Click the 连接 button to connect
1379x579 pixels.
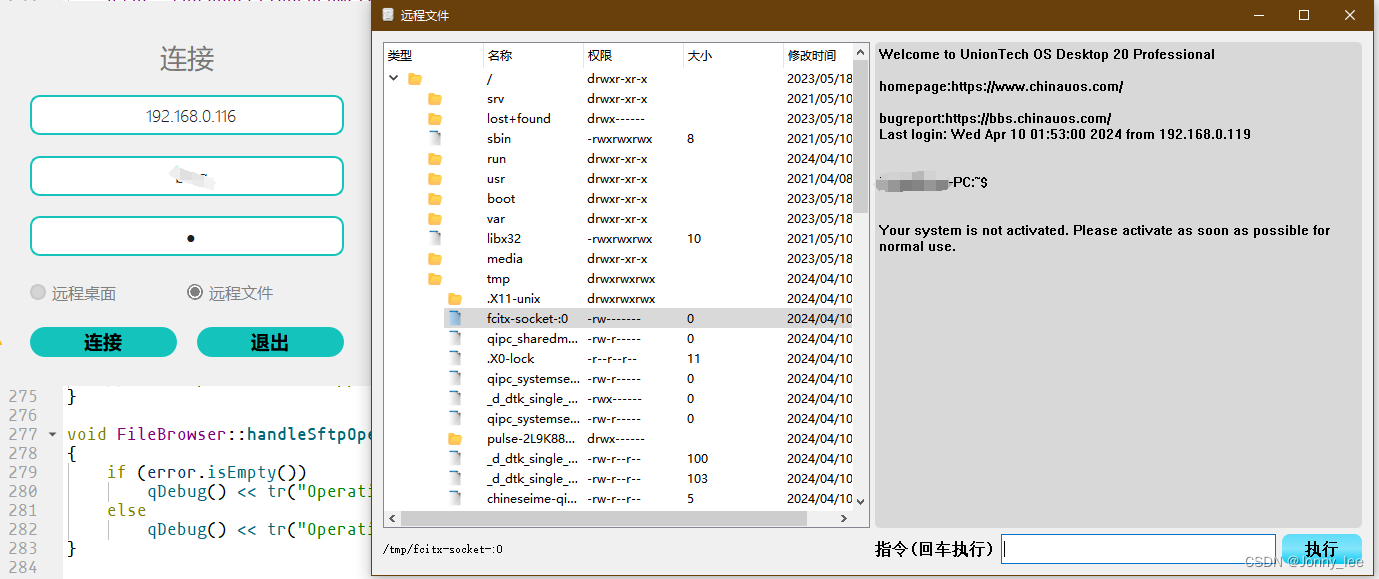[103, 341]
